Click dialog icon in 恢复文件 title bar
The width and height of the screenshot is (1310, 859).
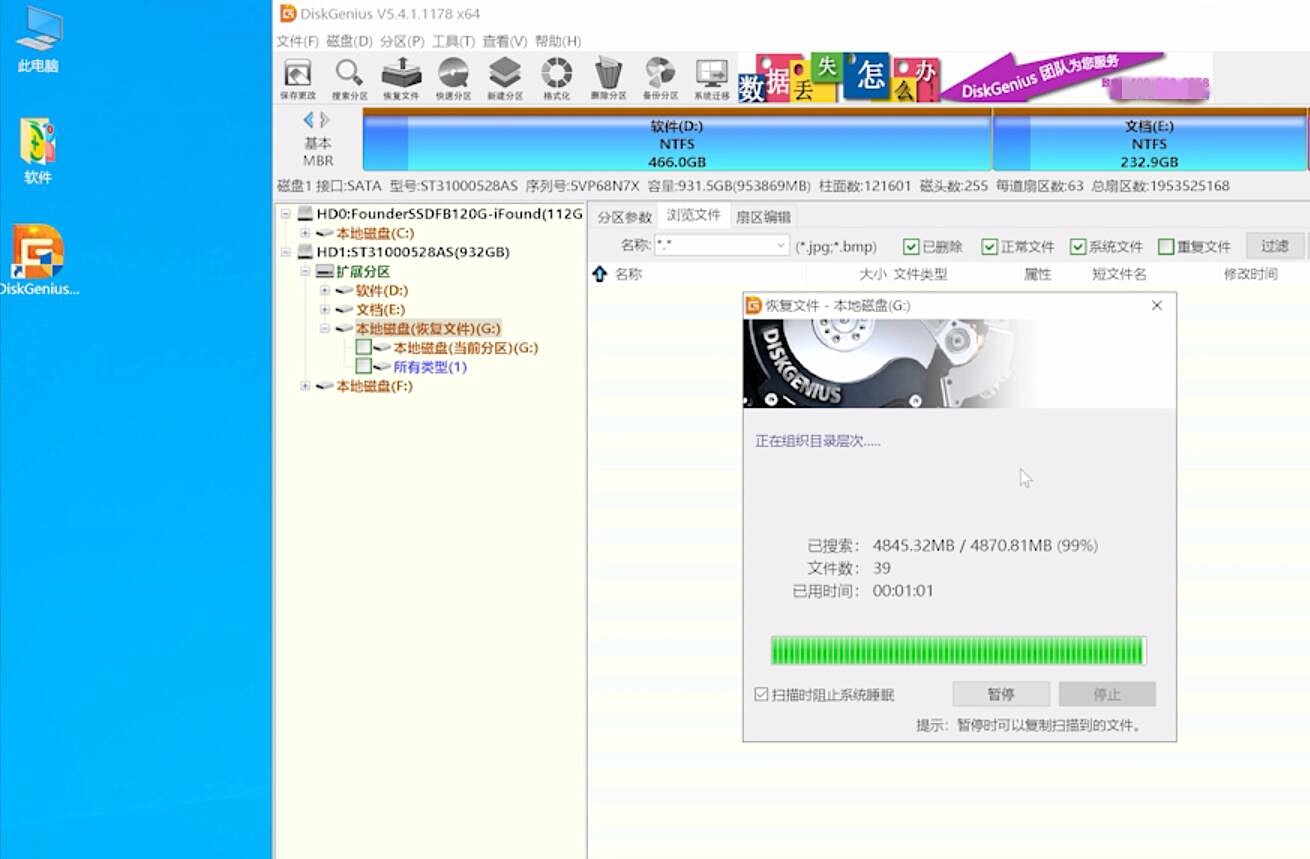[x=753, y=305]
